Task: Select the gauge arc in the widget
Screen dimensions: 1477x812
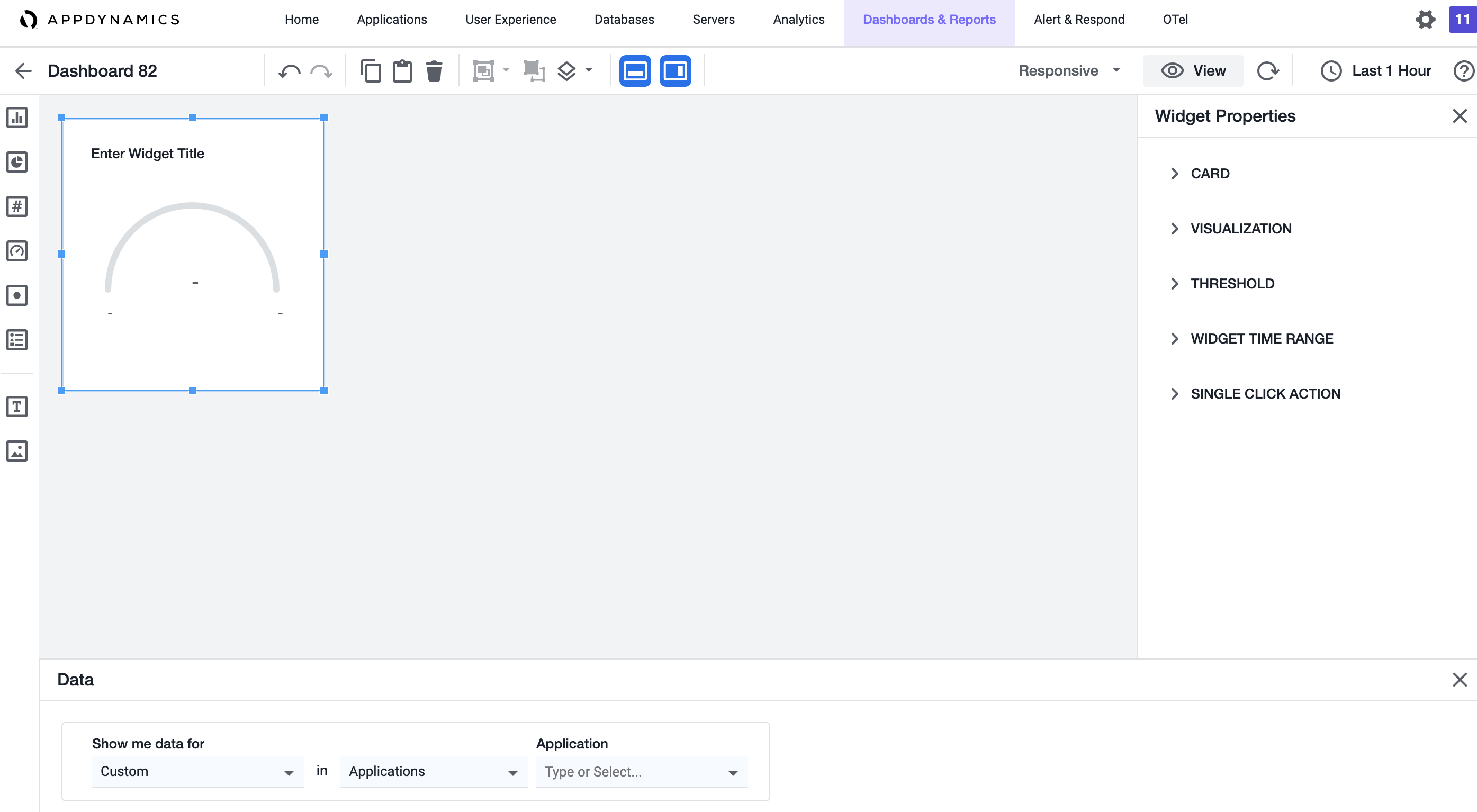Action: [192, 247]
